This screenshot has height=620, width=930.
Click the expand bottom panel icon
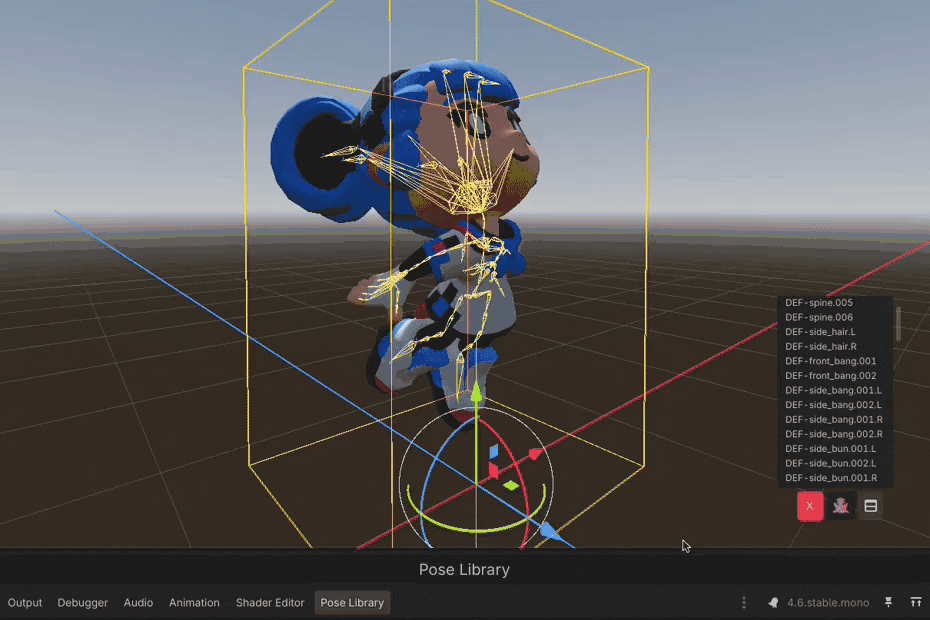click(x=916, y=603)
